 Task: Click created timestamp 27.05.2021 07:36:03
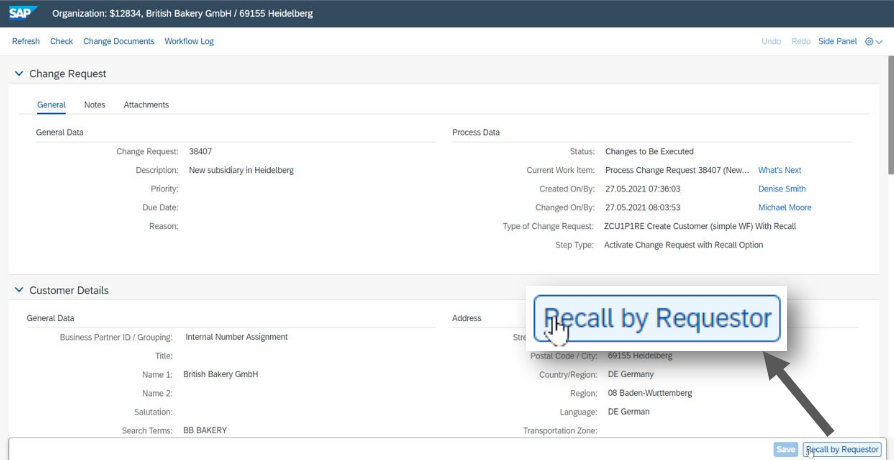(643, 189)
